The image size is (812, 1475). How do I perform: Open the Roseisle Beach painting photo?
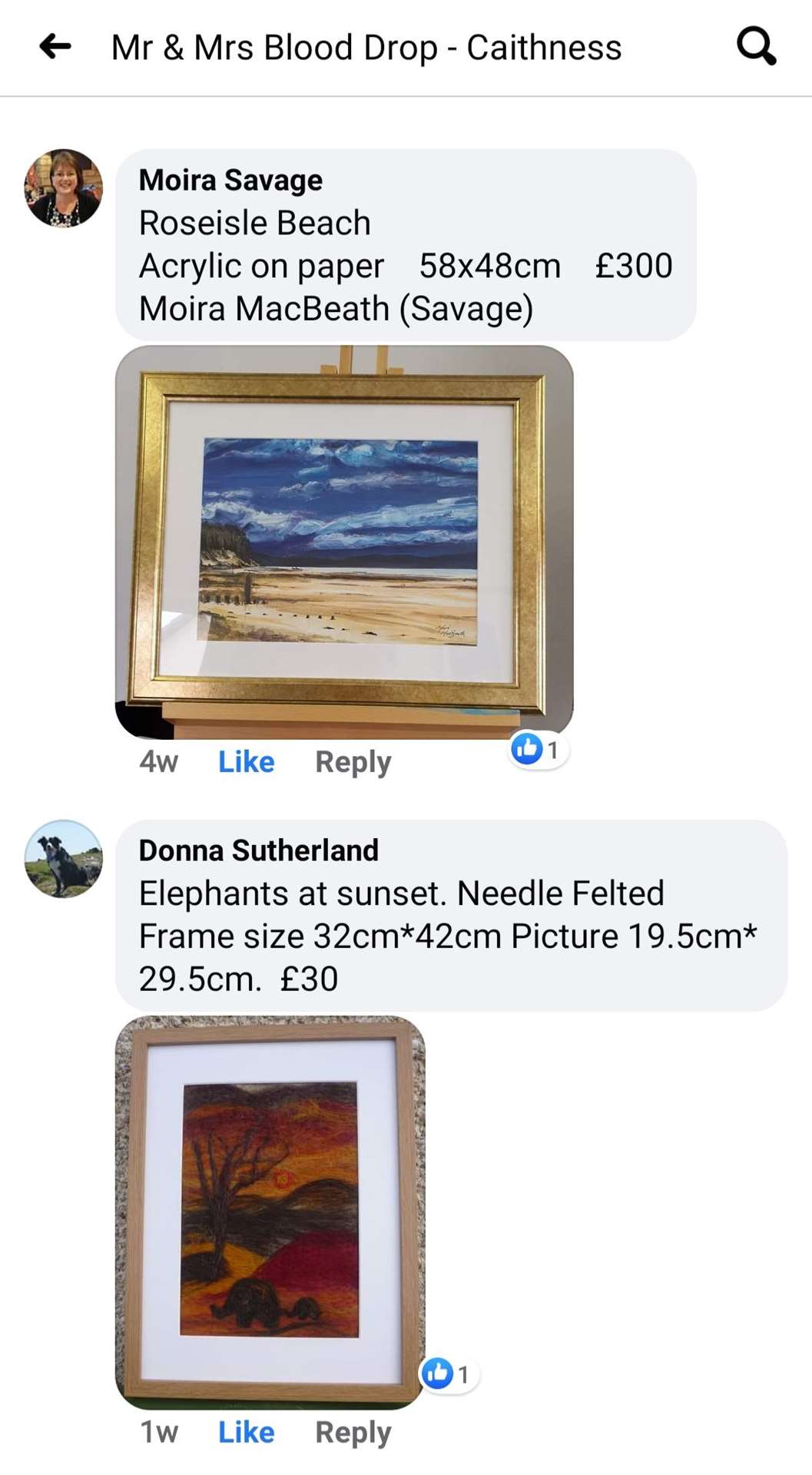click(344, 542)
